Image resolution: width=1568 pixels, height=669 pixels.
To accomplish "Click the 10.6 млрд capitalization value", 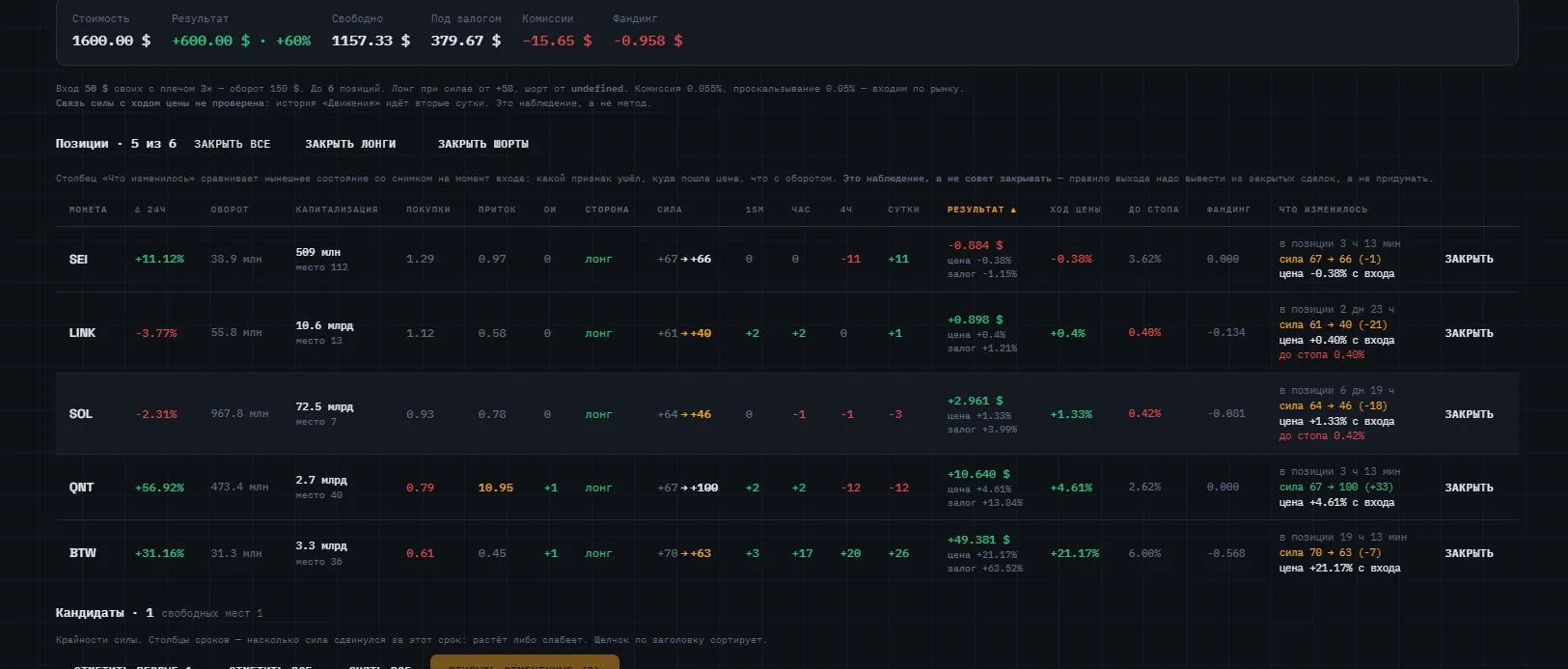I will [x=324, y=325].
